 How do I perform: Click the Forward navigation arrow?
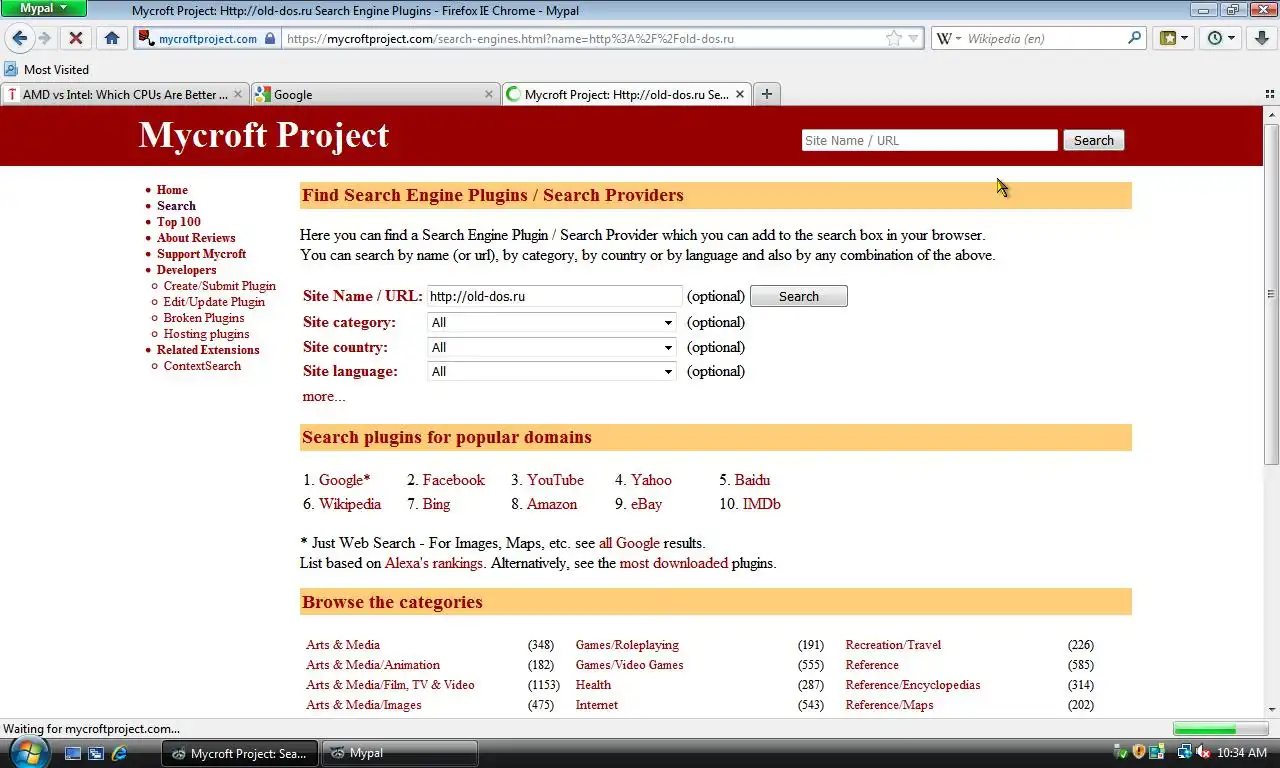coord(45,38)
